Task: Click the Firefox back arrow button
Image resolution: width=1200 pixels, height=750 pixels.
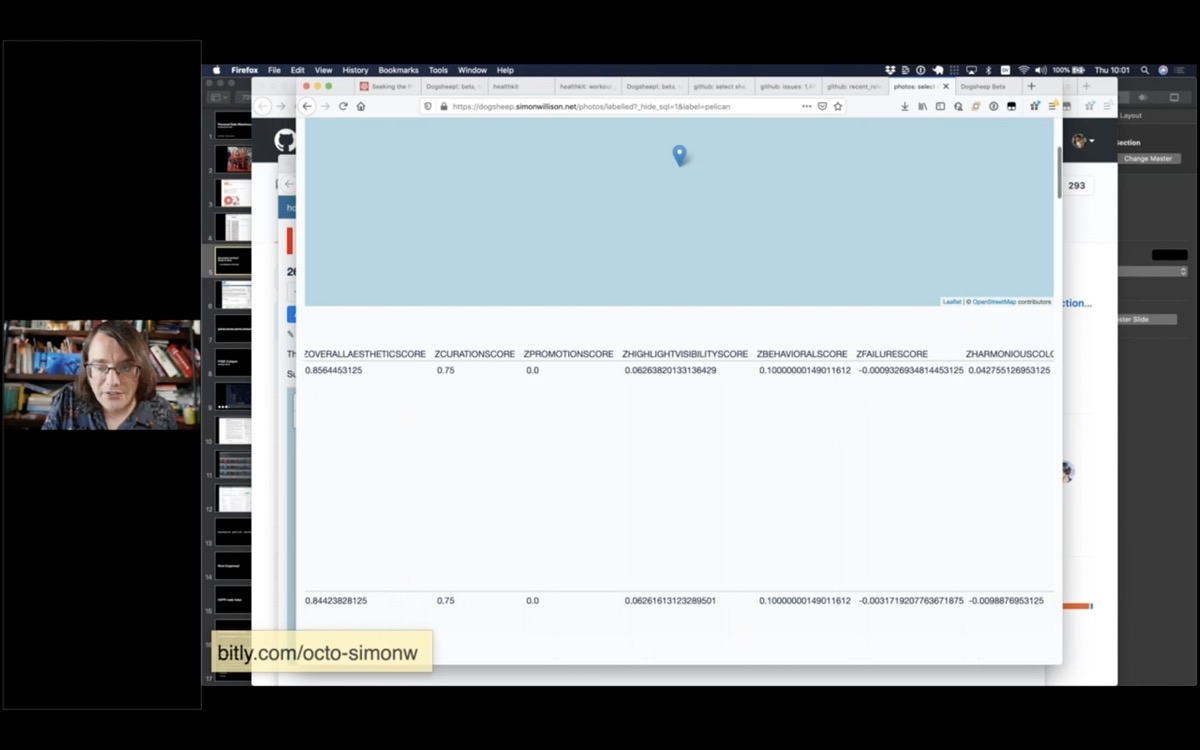Action: click(308, 106)
